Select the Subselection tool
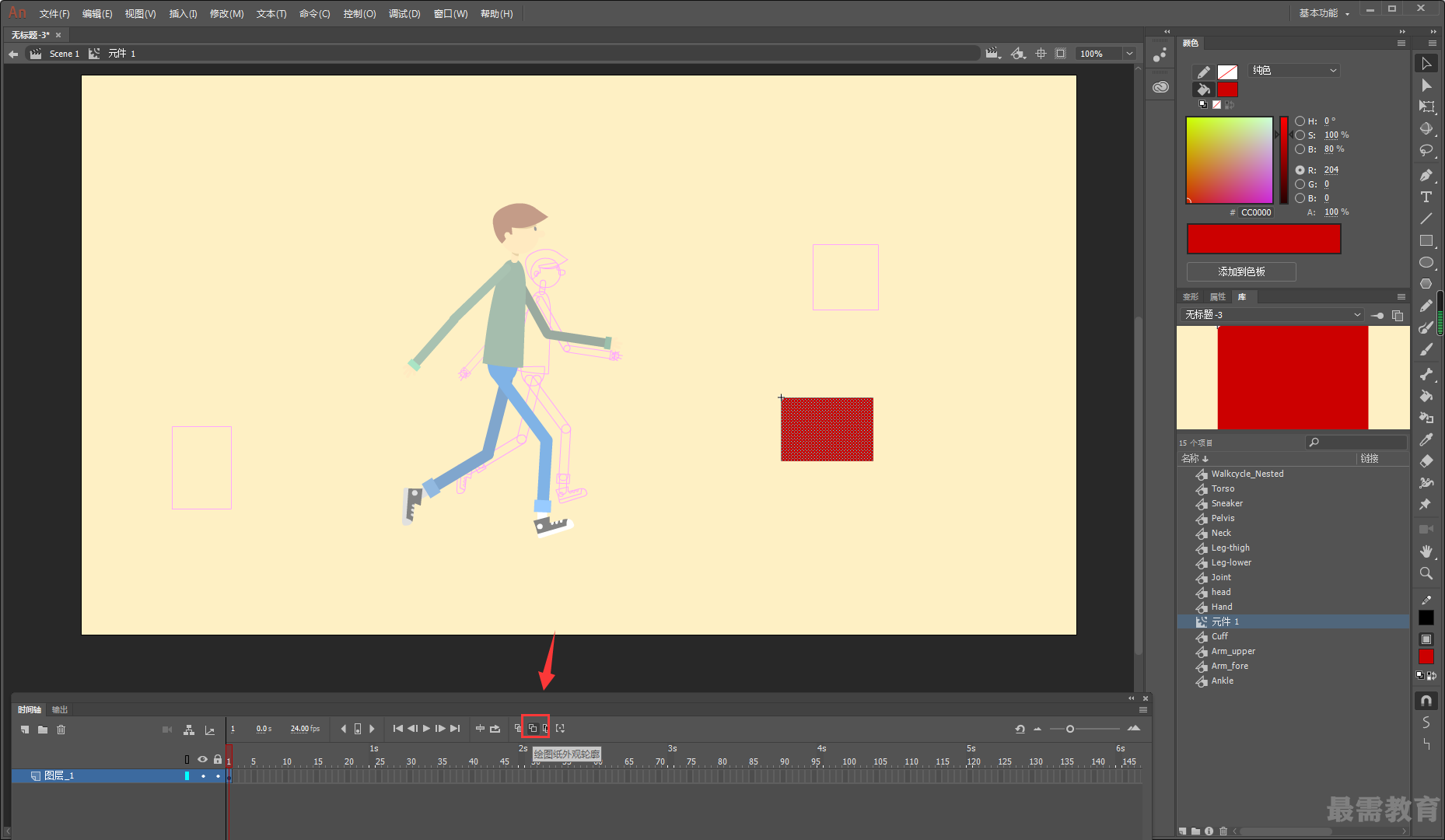 click(1426, 86)
